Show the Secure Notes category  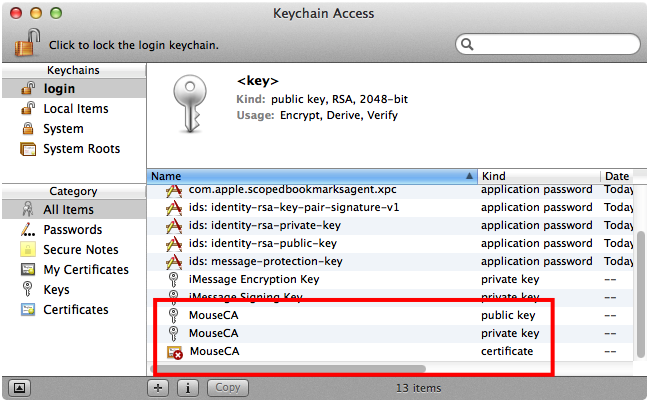click(x=74, y=250)
